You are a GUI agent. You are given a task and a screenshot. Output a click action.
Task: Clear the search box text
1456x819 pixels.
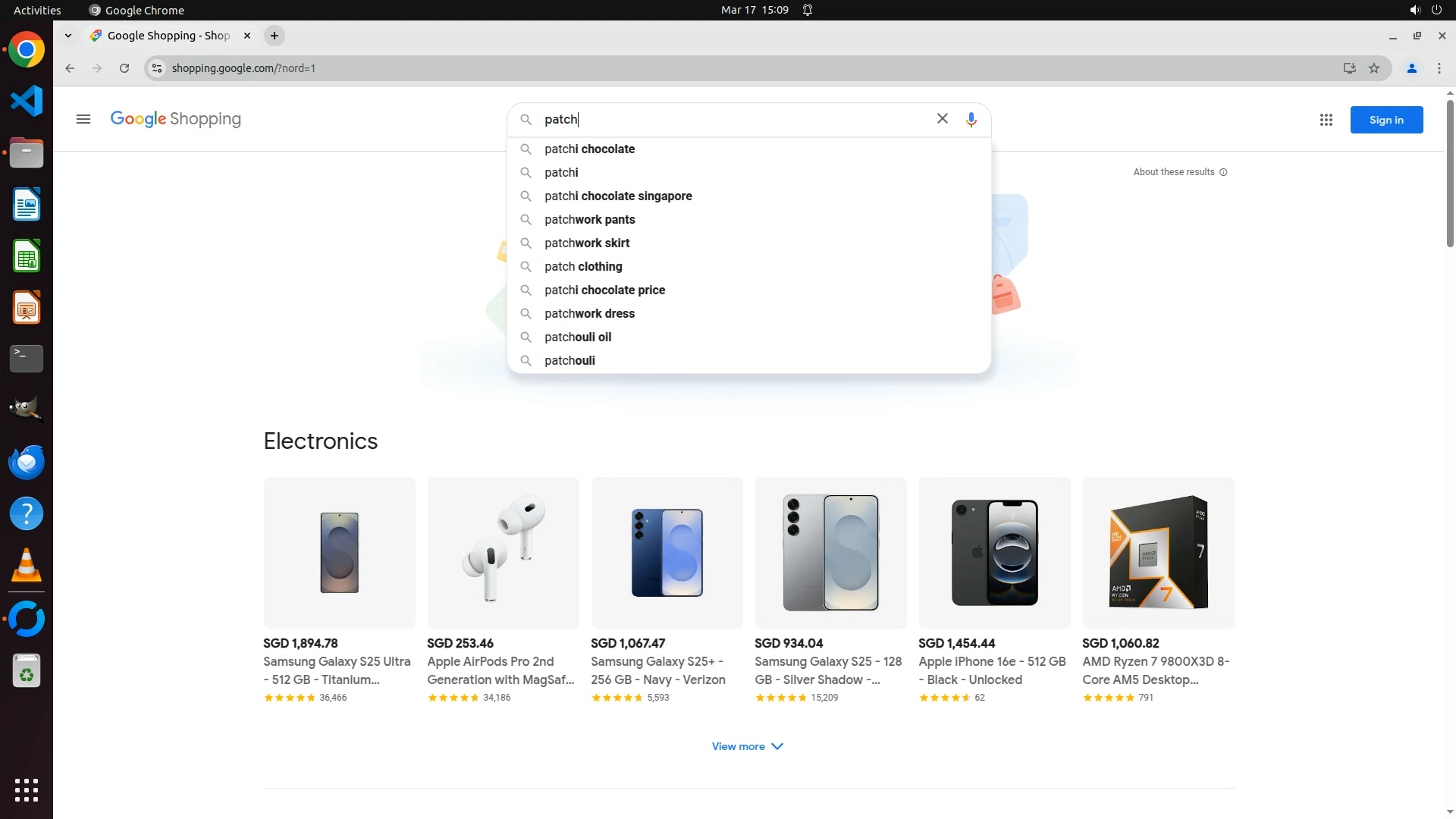[x=942, y=119]
